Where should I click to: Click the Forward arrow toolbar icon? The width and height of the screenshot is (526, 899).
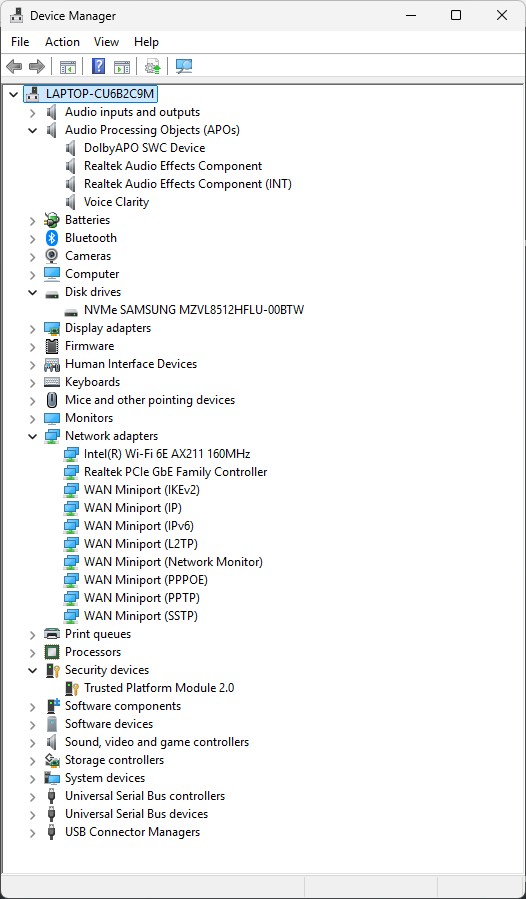(37, 67)
